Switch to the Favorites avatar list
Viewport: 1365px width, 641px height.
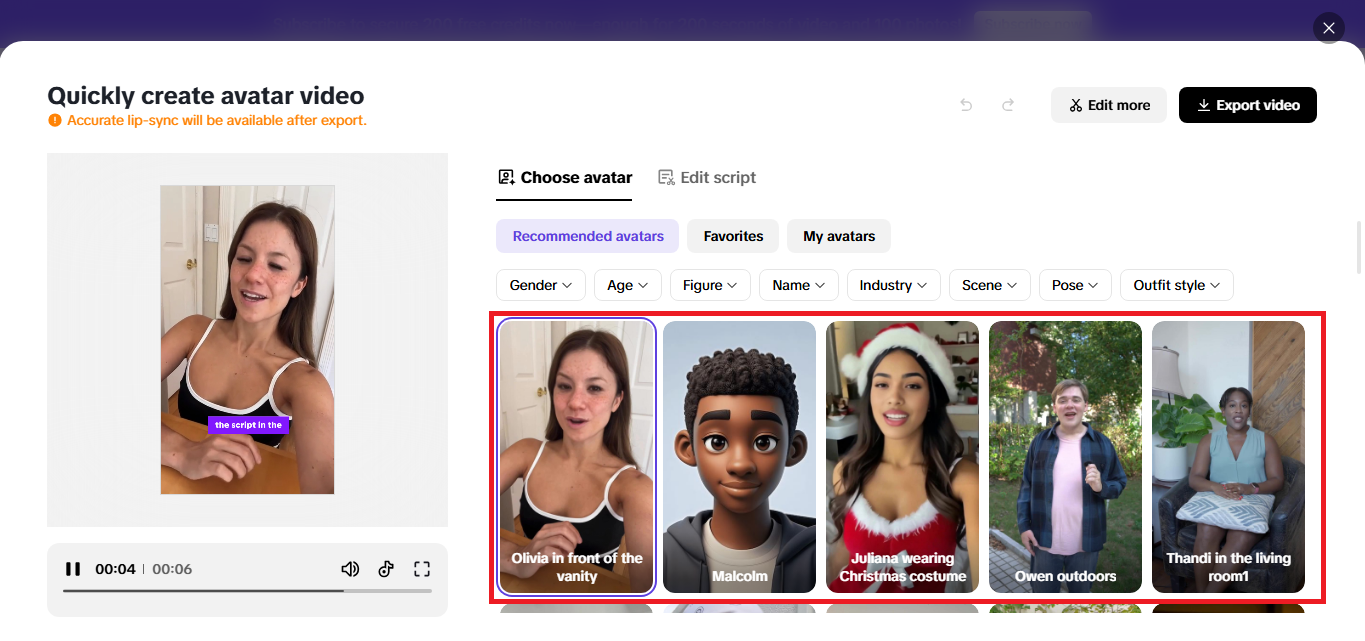pos(732,236)
